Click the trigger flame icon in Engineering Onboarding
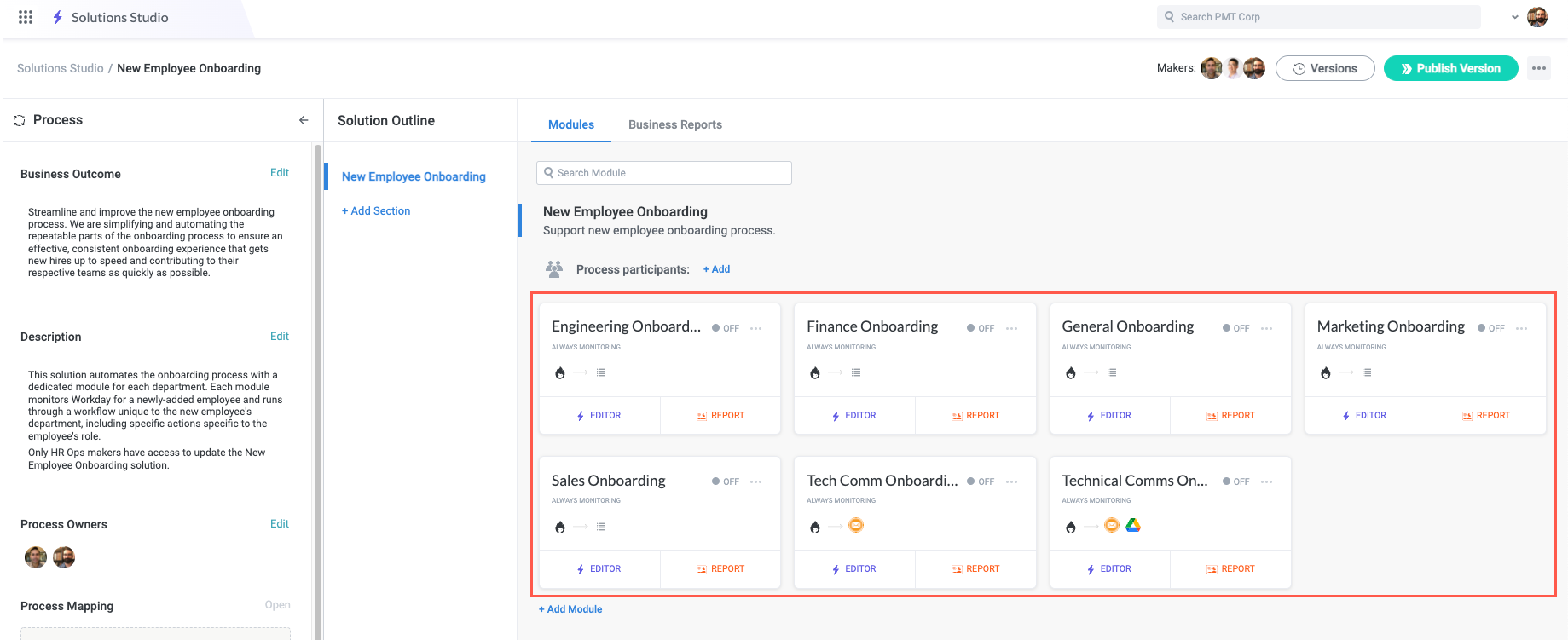Image resolution: width=1568 pixels, height=640 pixels. 560,372
